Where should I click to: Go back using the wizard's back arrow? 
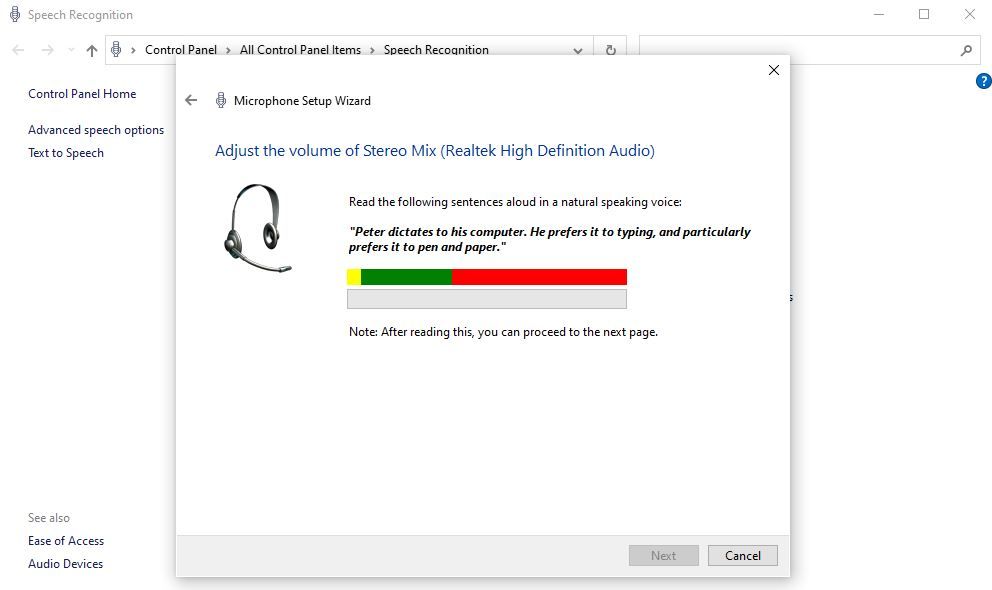tap(190, 100)
